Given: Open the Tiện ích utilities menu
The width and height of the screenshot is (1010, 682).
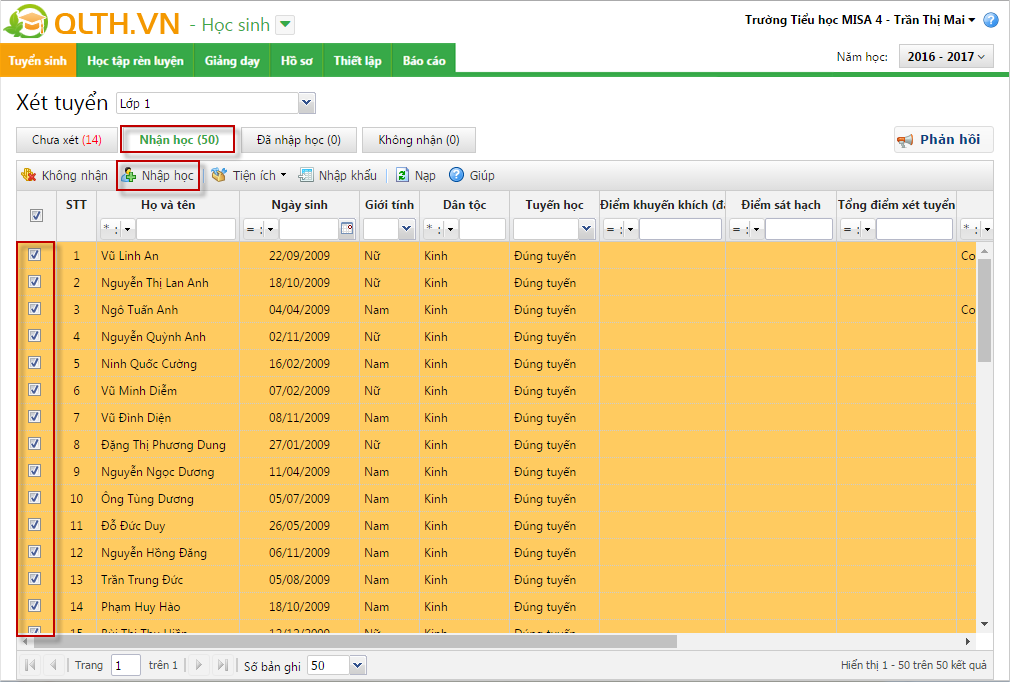Looking at the screenshot, I should 249,175.
